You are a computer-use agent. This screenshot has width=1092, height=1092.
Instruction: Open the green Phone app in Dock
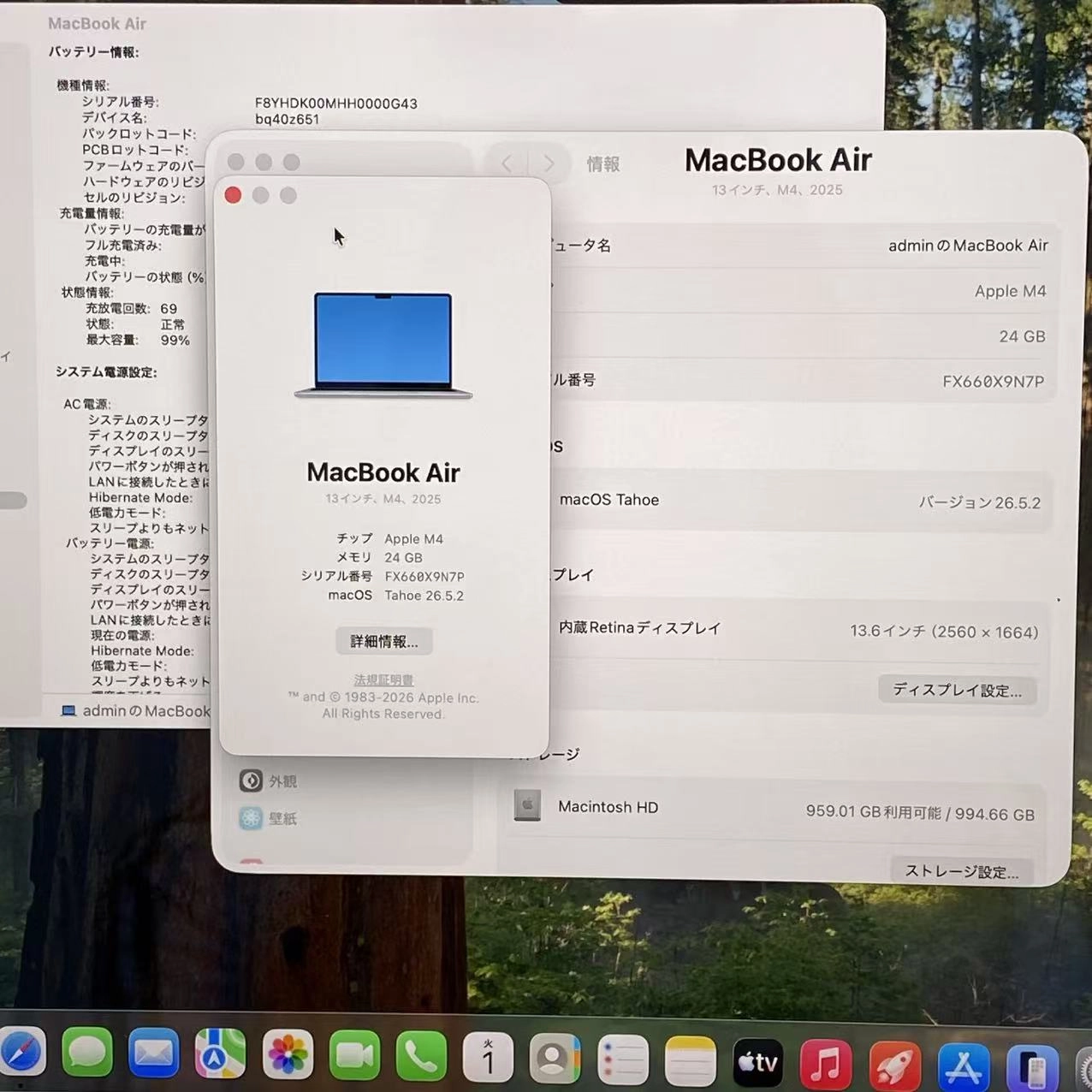point(421,1057)
